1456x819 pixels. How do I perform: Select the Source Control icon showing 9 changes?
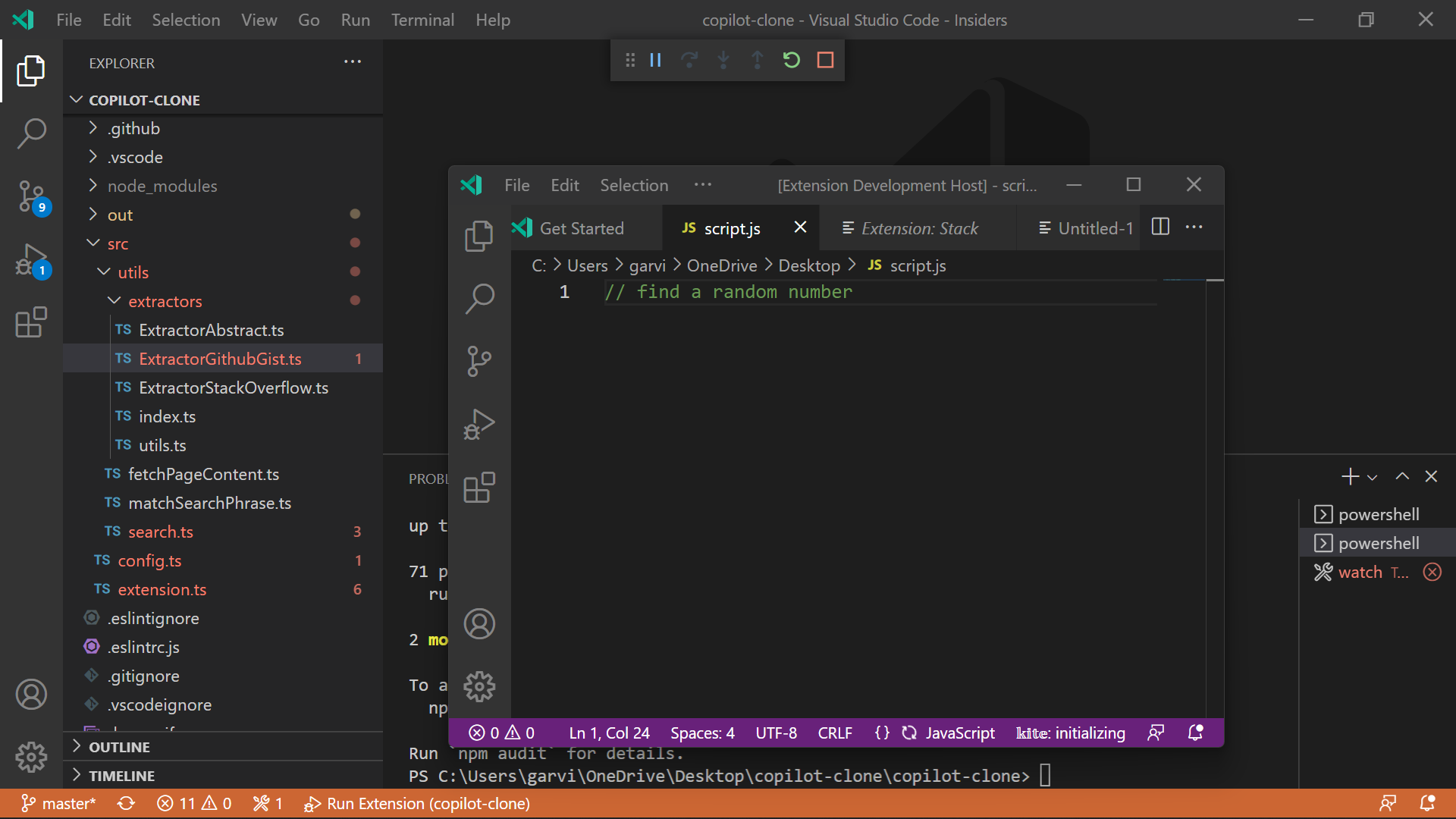[31, 197]
